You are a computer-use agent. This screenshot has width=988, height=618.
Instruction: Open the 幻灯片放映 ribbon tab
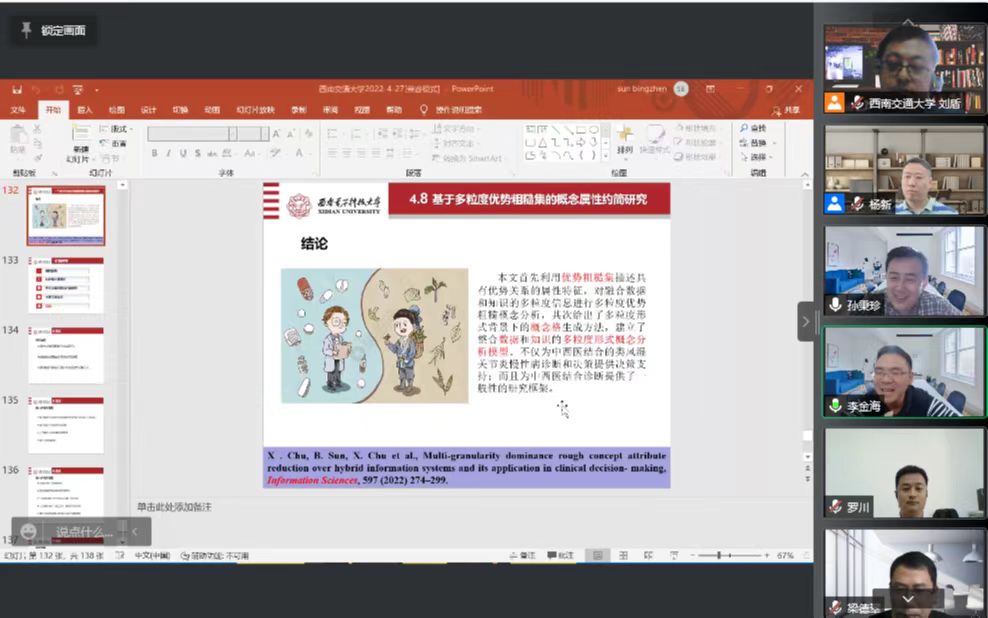[x=255, y=110]
